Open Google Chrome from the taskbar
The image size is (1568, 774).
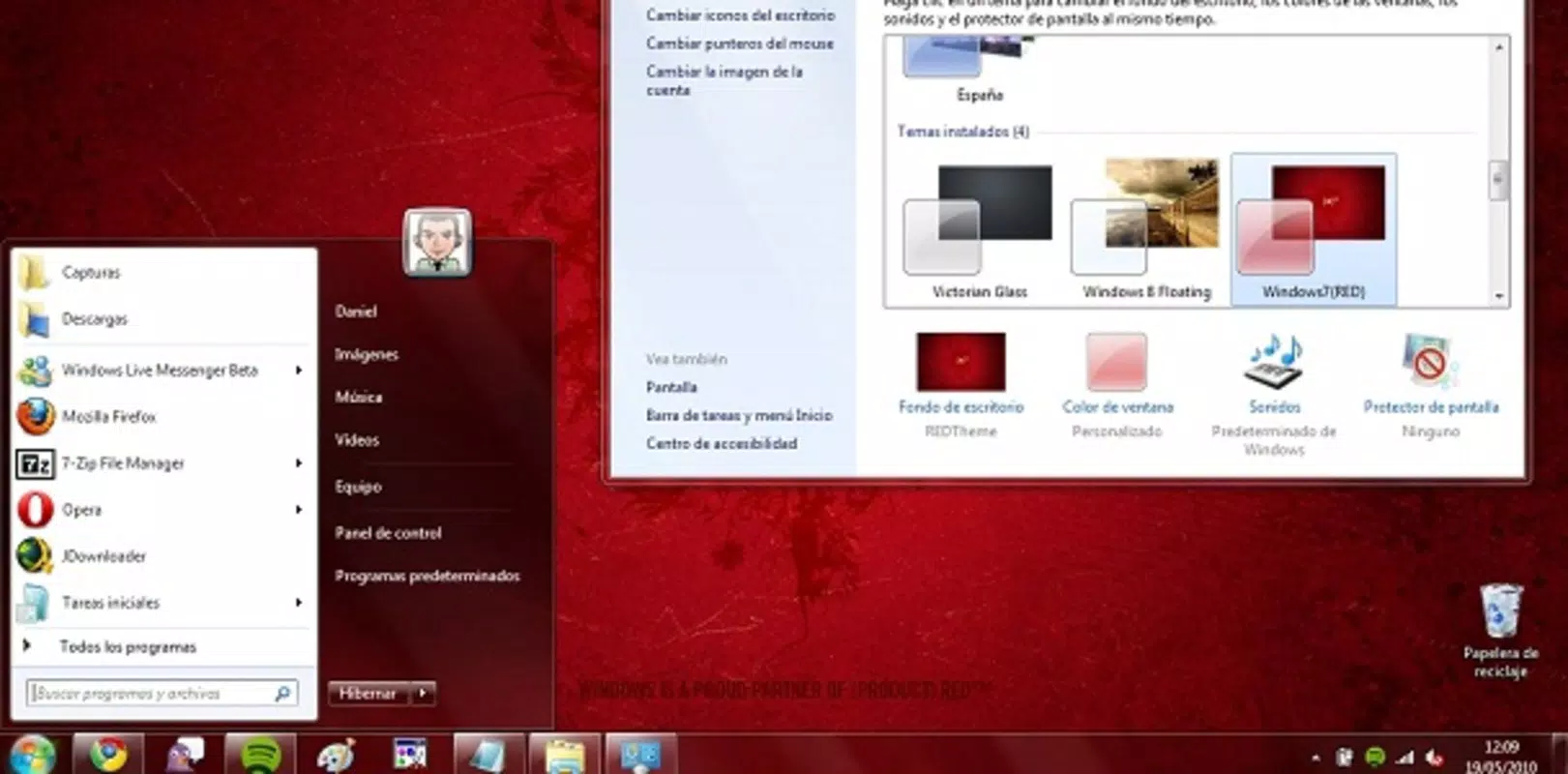(x=107, y=755)
